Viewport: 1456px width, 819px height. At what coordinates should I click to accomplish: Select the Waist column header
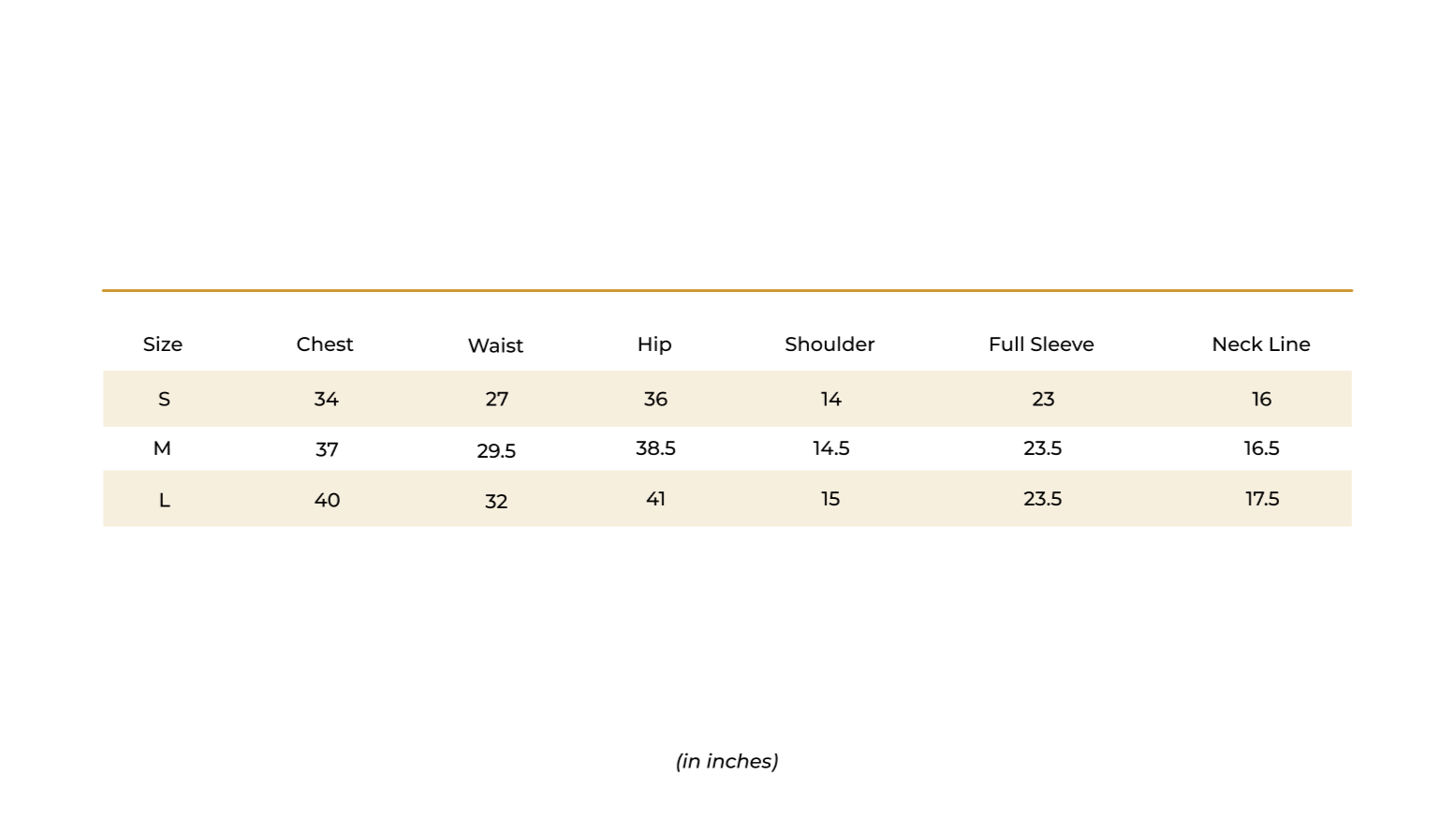[495, 345]
